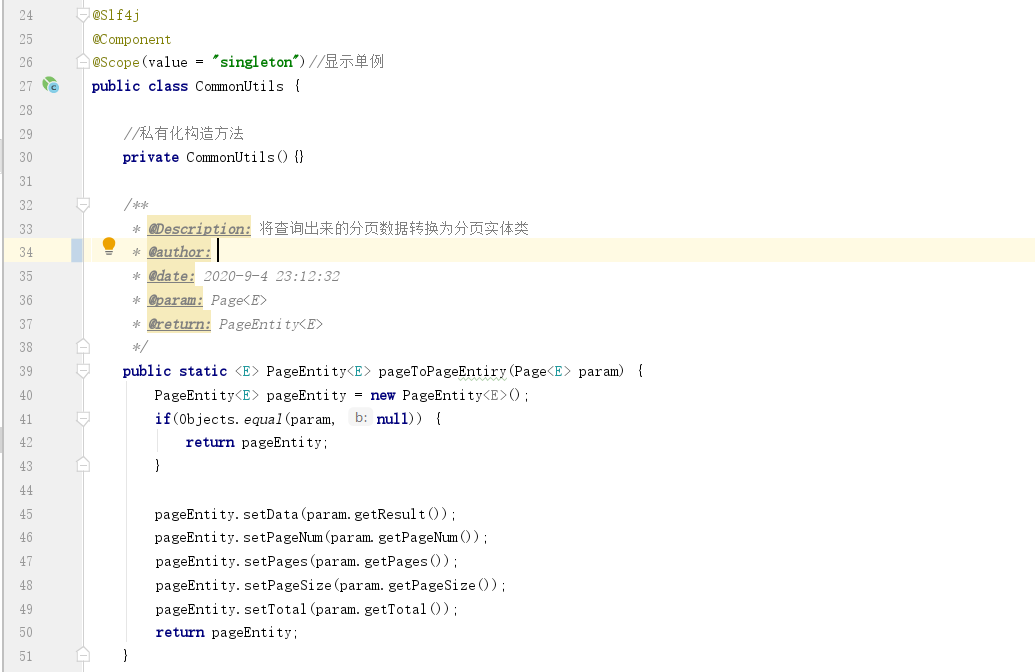The height and width of the screenshot is (672, 1035).
Task: Click line number 27 in the gutter
Action: [x=26, y=86]
